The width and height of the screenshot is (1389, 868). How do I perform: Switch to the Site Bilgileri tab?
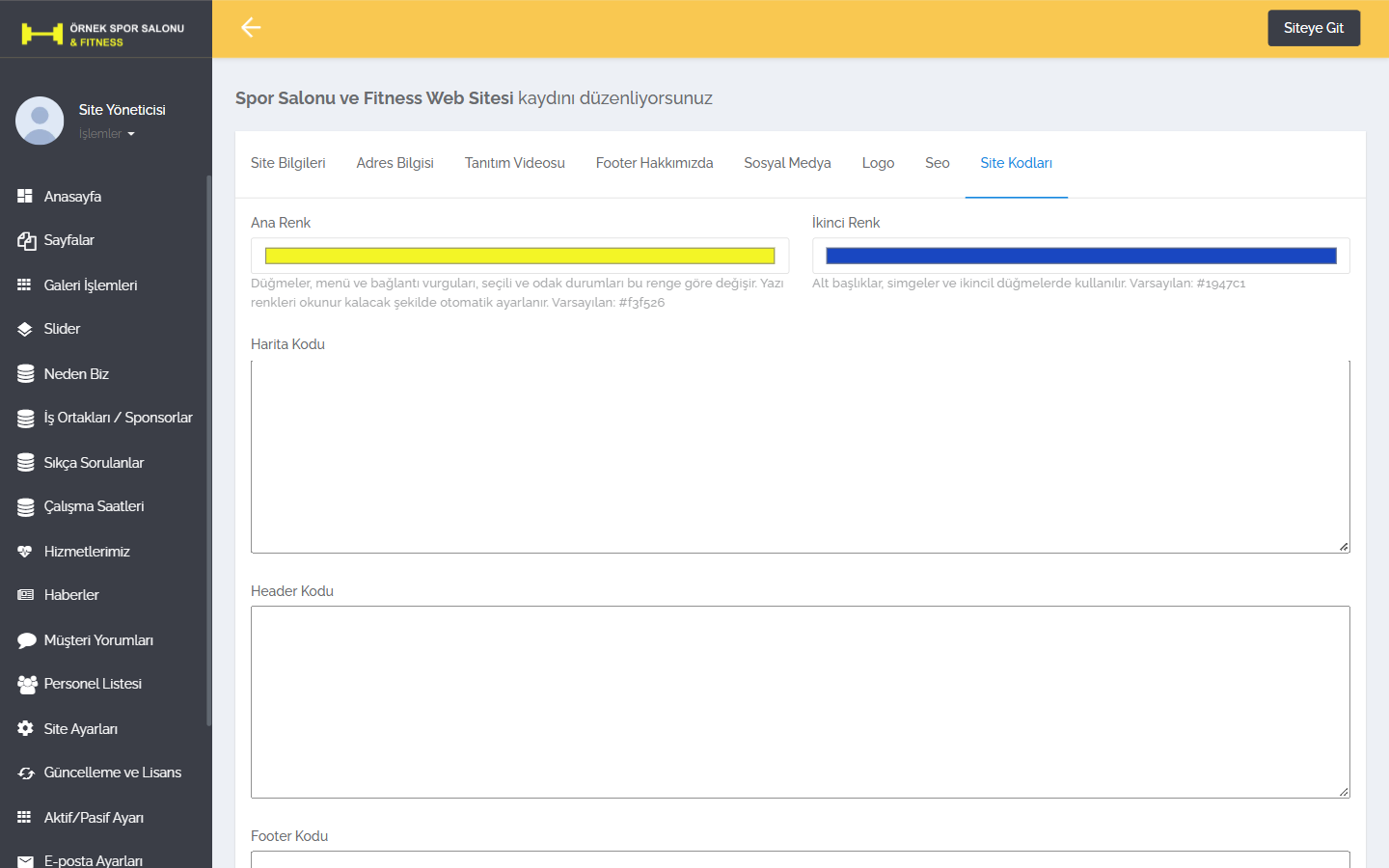point(288,163)
